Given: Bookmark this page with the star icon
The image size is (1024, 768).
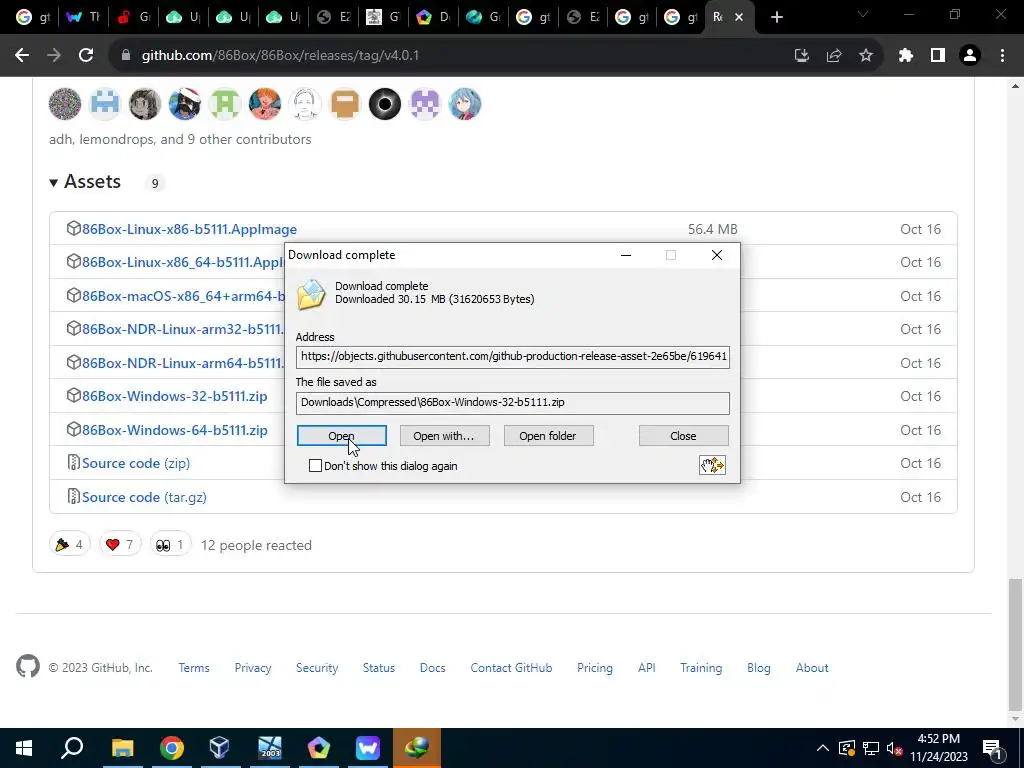Looking at the screenshot, I should [865, 56].
